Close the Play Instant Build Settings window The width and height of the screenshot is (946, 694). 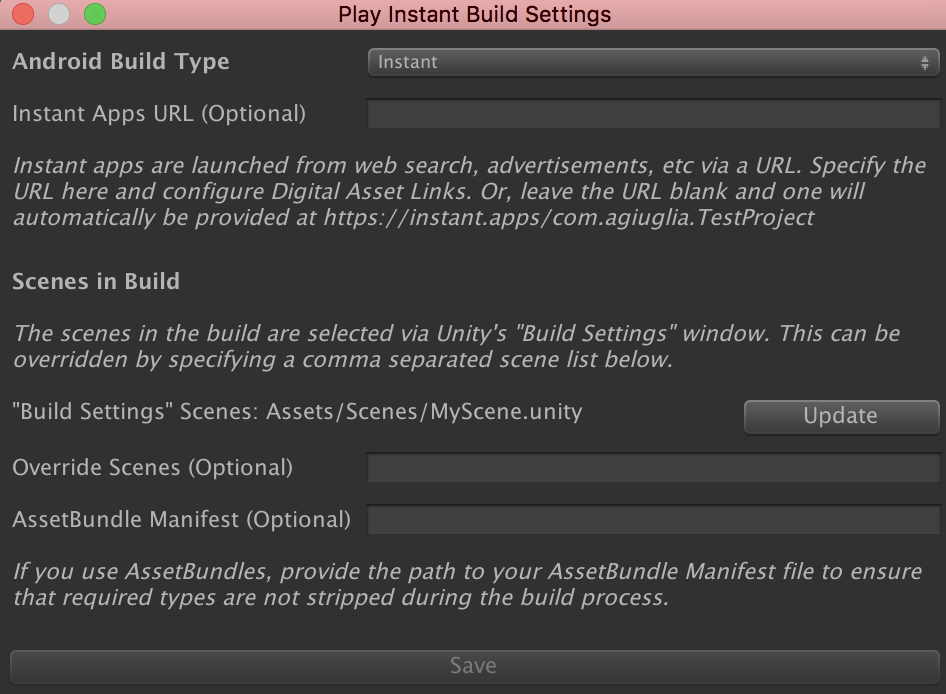pos(23,14)
